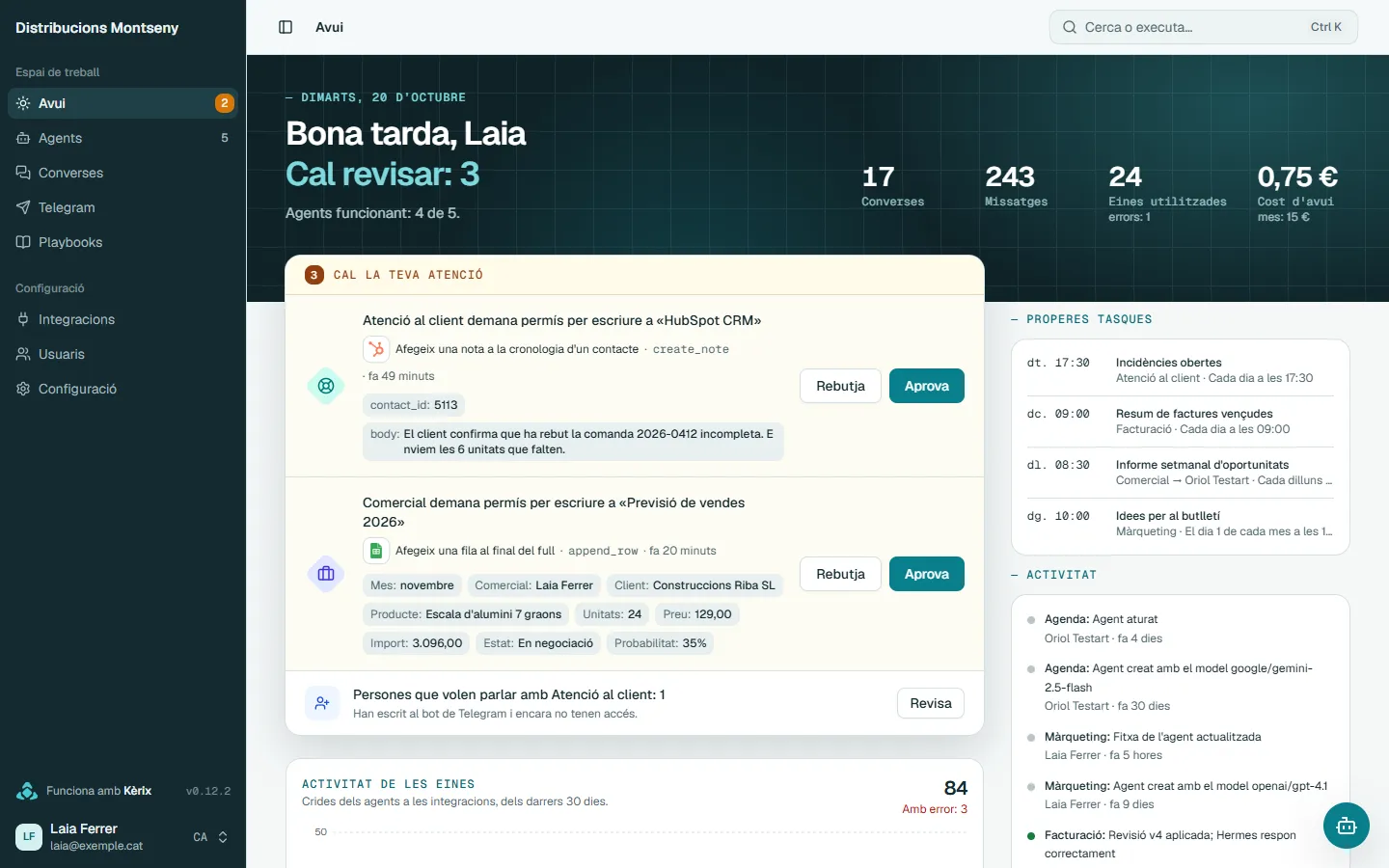The image size is (1389, 868).
Task: Click the add-person icon for Telegram requests
Action: click(322, 703)
